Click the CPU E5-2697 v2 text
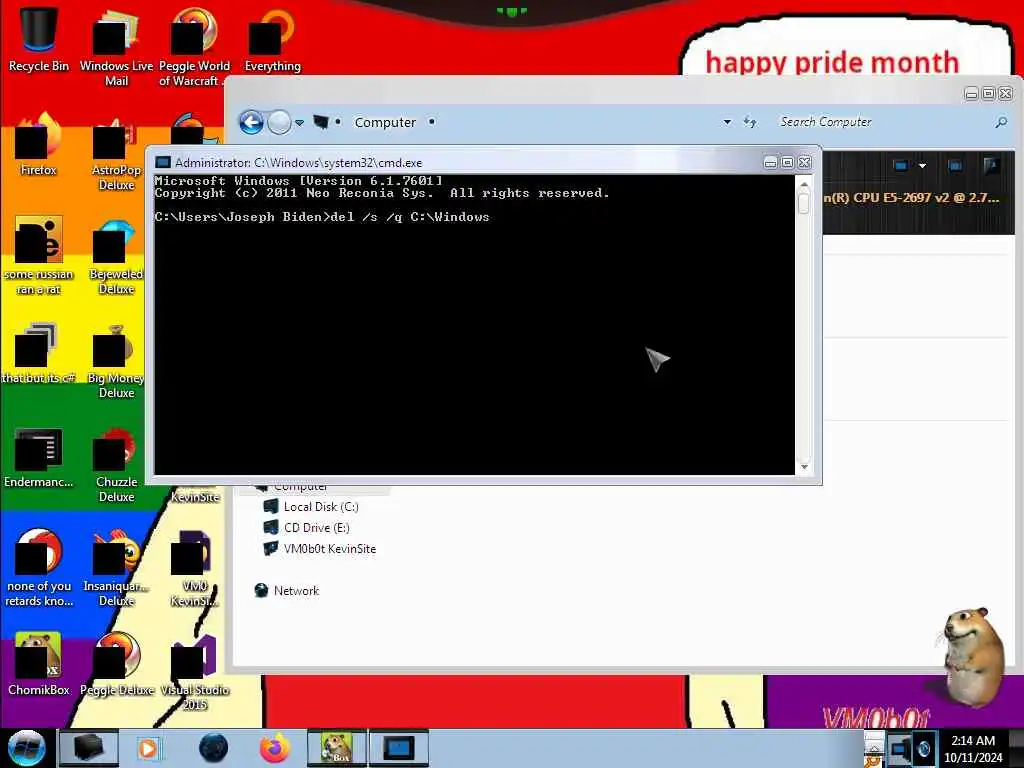 pyautogui.click(x=912, y=197)
